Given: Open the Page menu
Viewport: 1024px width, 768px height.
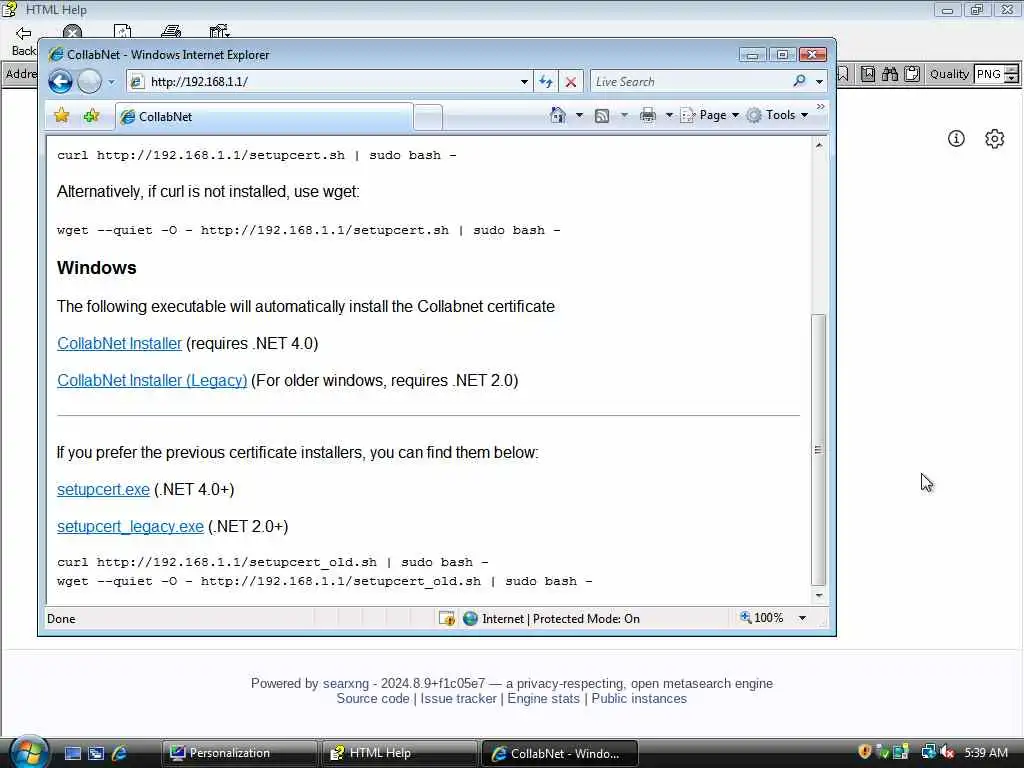Looking at the screenshot, I should tap(710, 115).
